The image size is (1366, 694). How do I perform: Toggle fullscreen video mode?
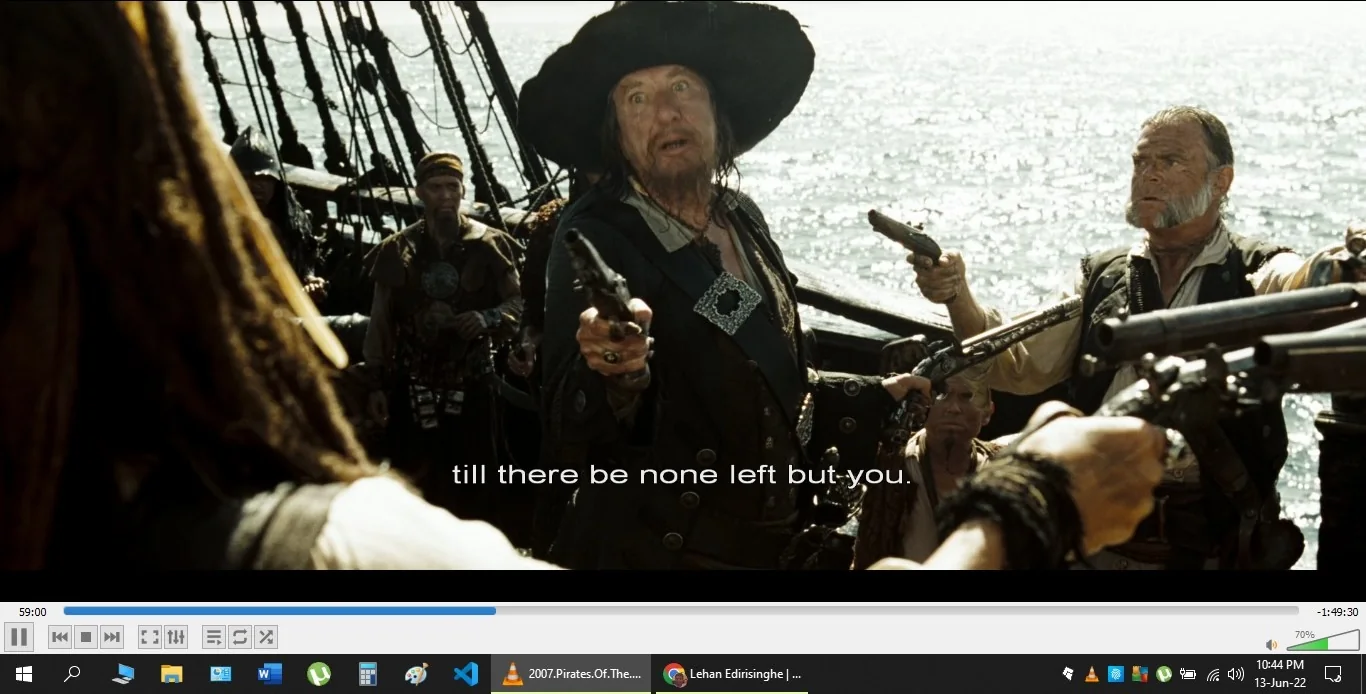pos(150,637)
